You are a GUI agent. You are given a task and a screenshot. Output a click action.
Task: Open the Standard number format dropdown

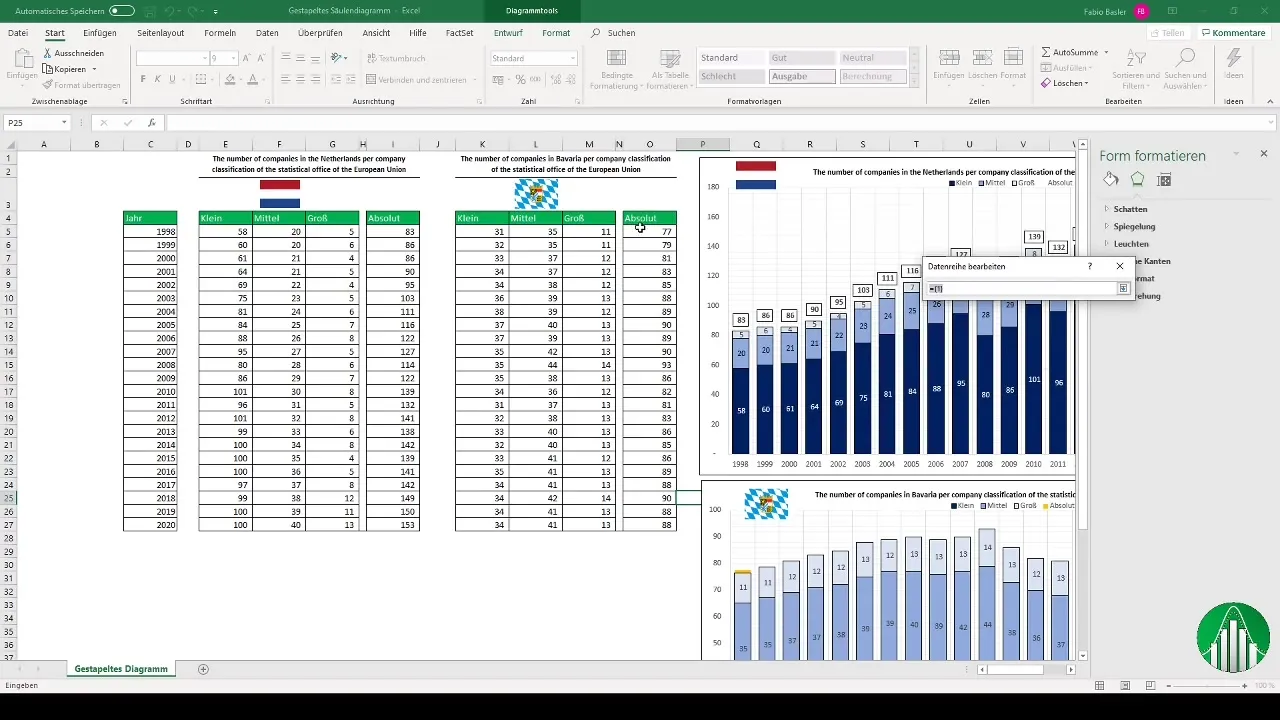pos(572,58)
